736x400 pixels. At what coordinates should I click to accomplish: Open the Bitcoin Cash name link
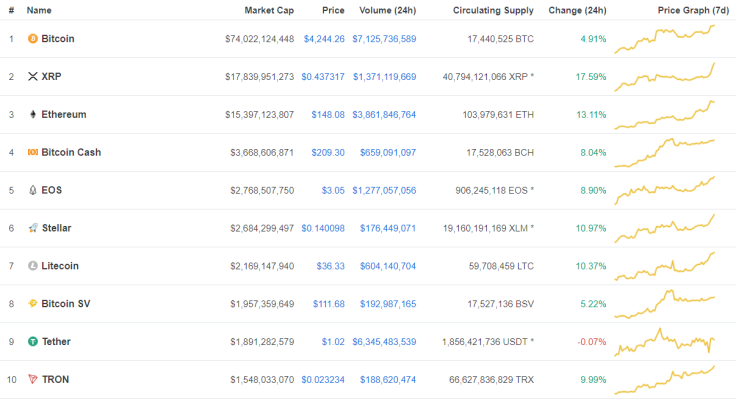coord(71,152)
